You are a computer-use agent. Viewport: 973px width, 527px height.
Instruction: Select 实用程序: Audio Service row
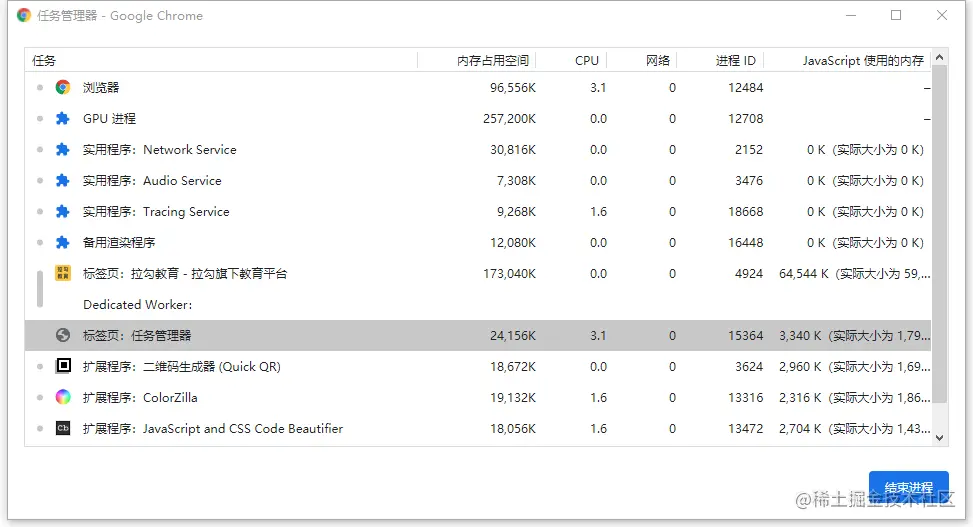pyautogui.click(x=478, y=181)
